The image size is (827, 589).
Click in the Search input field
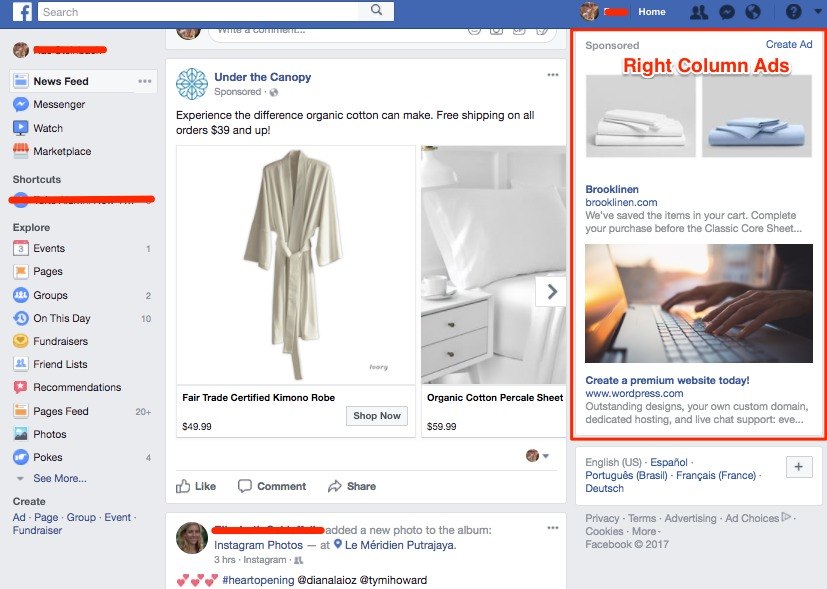pos(200,12)
